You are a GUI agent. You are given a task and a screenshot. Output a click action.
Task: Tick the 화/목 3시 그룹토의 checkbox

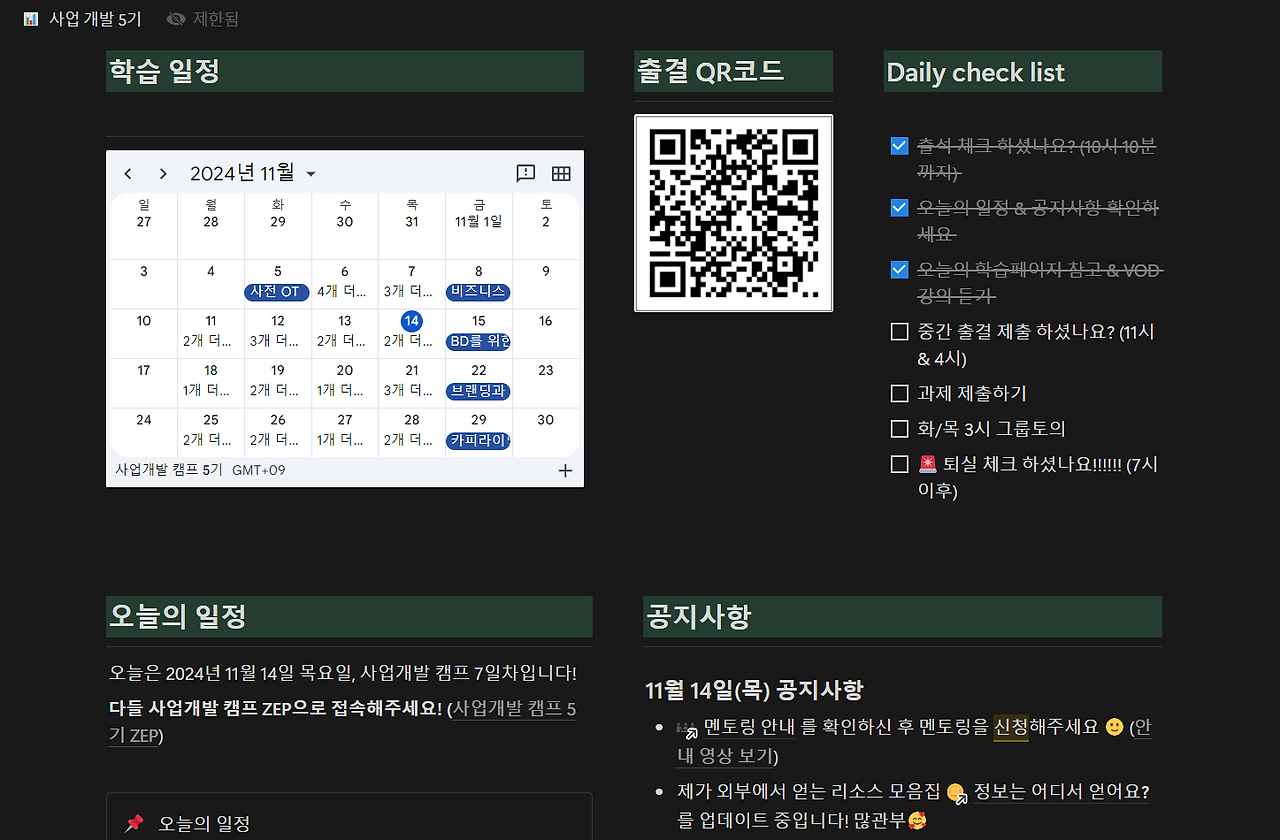[899, 428]
